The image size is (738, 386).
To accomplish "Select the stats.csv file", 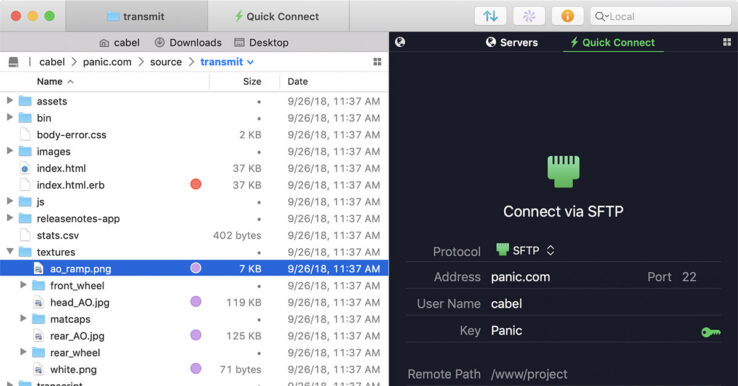I will tap(194, 235).
